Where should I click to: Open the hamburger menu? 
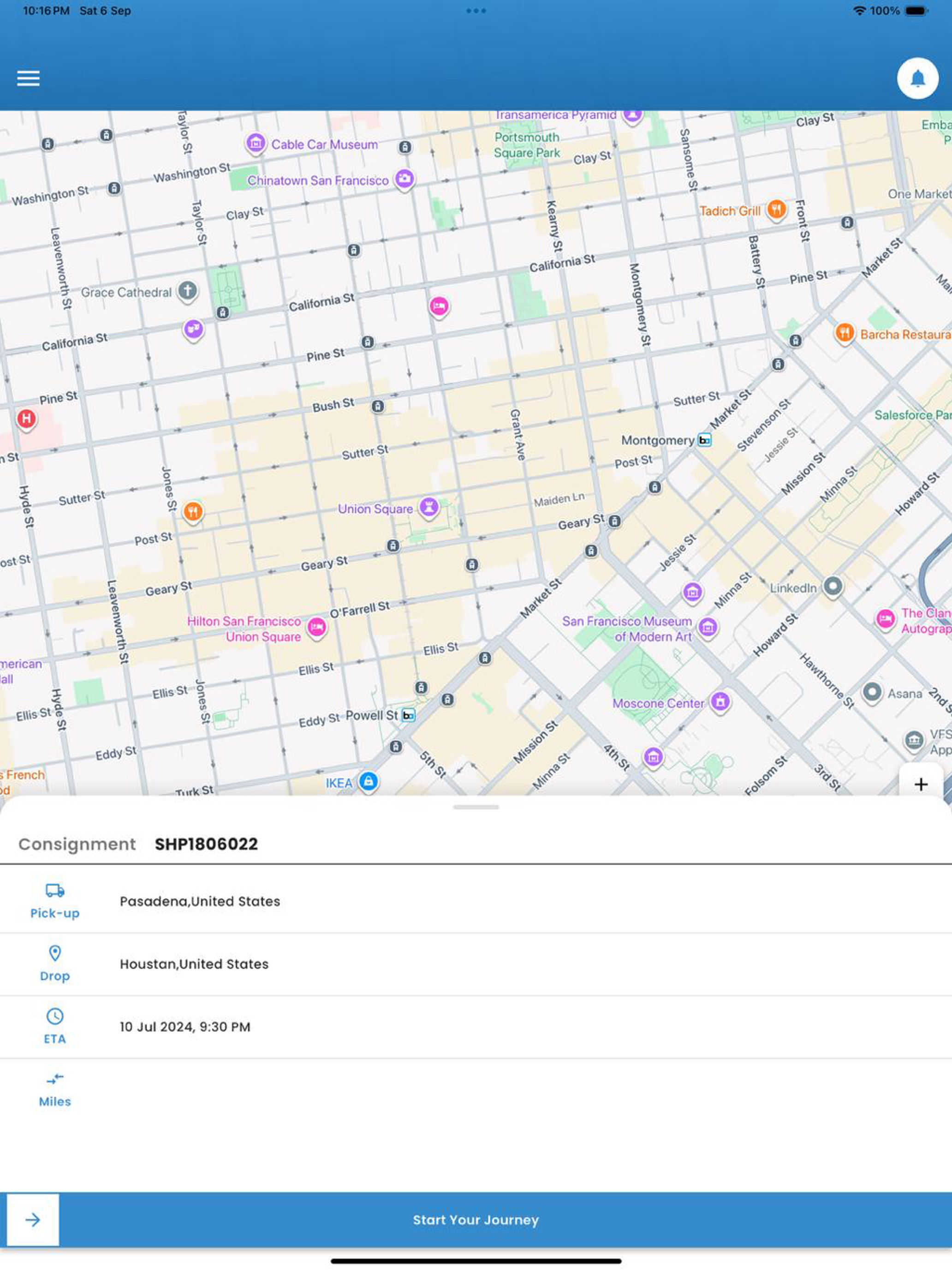tap(28, 78)
